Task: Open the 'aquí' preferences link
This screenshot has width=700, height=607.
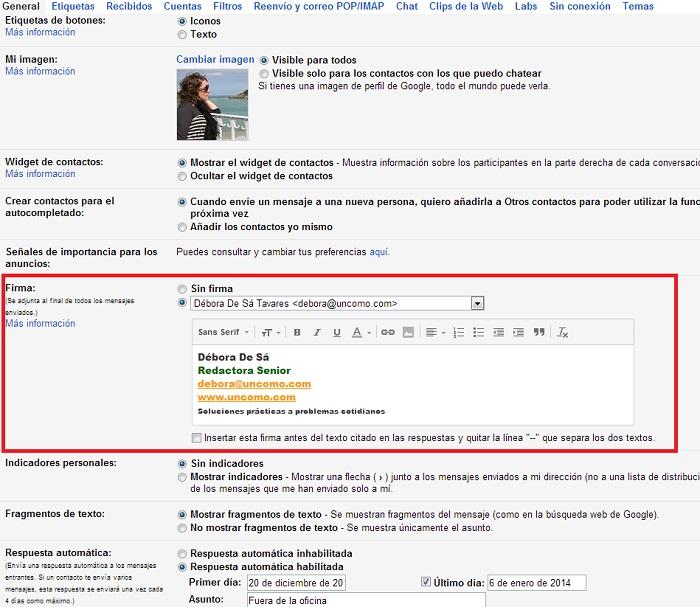Action: 379,252
